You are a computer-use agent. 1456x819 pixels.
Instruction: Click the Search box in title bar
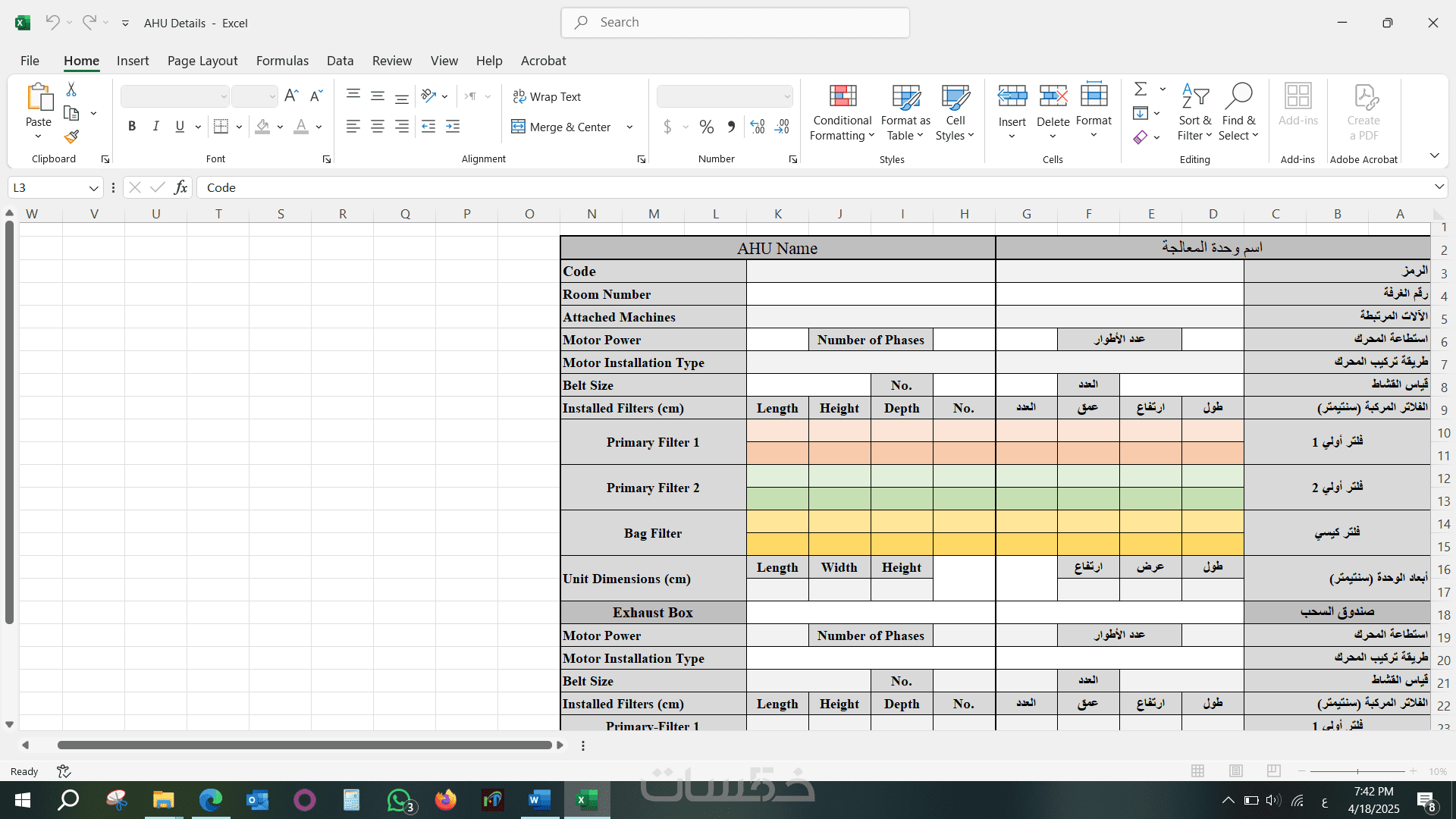[x=735, y=23]
